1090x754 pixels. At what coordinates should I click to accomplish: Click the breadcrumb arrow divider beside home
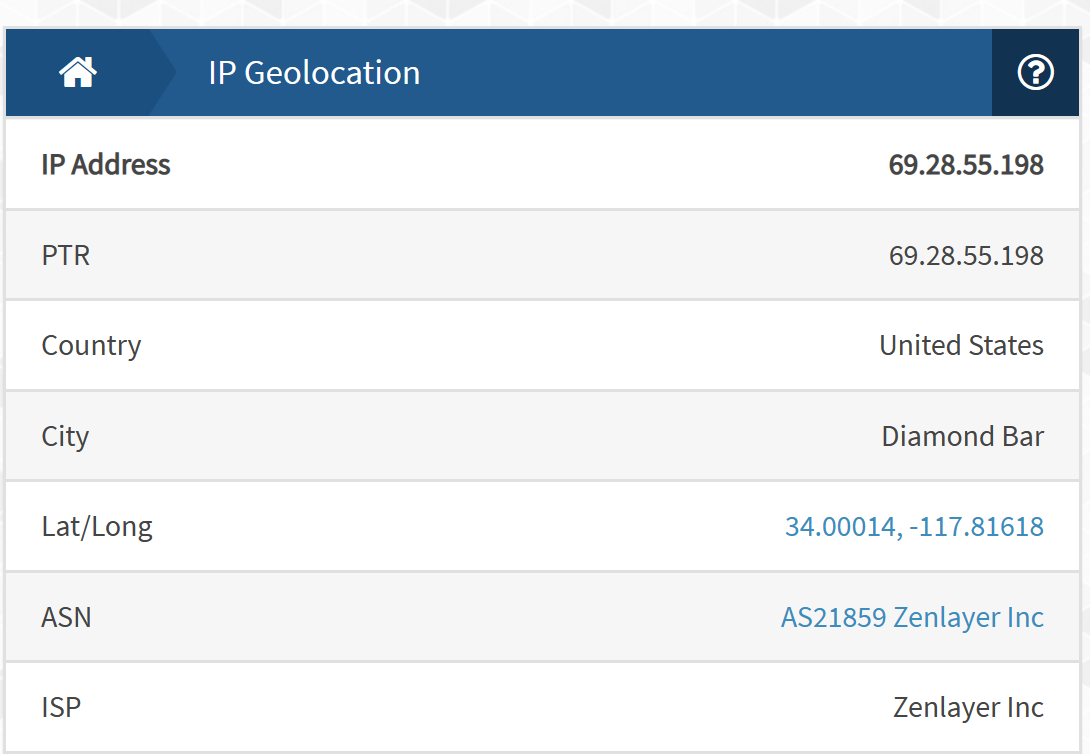(x=163, y=72)
